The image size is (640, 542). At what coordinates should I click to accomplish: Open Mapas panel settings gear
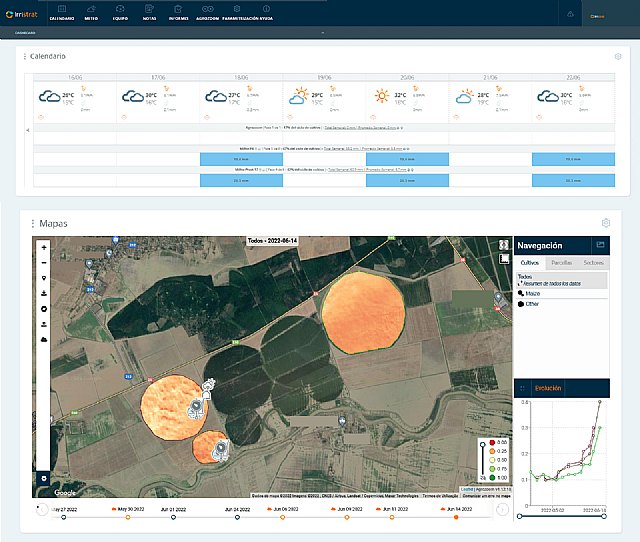(605, 223)
